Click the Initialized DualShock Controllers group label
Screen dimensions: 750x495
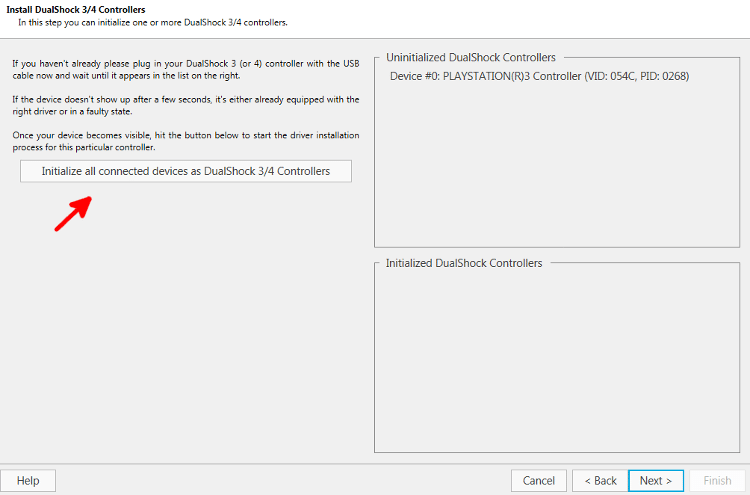[464, 263]
